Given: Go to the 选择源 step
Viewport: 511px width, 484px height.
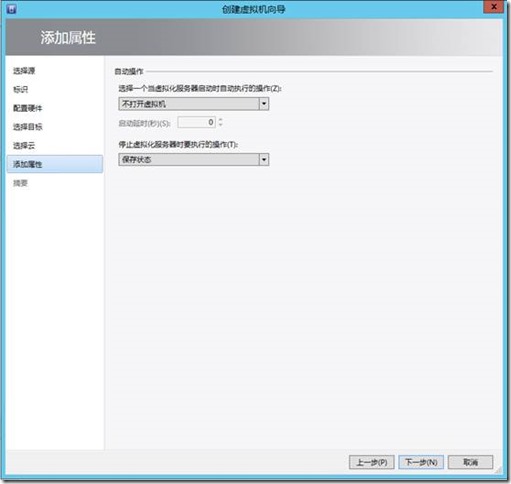Looking at the screenshot, I should point(24,71).
